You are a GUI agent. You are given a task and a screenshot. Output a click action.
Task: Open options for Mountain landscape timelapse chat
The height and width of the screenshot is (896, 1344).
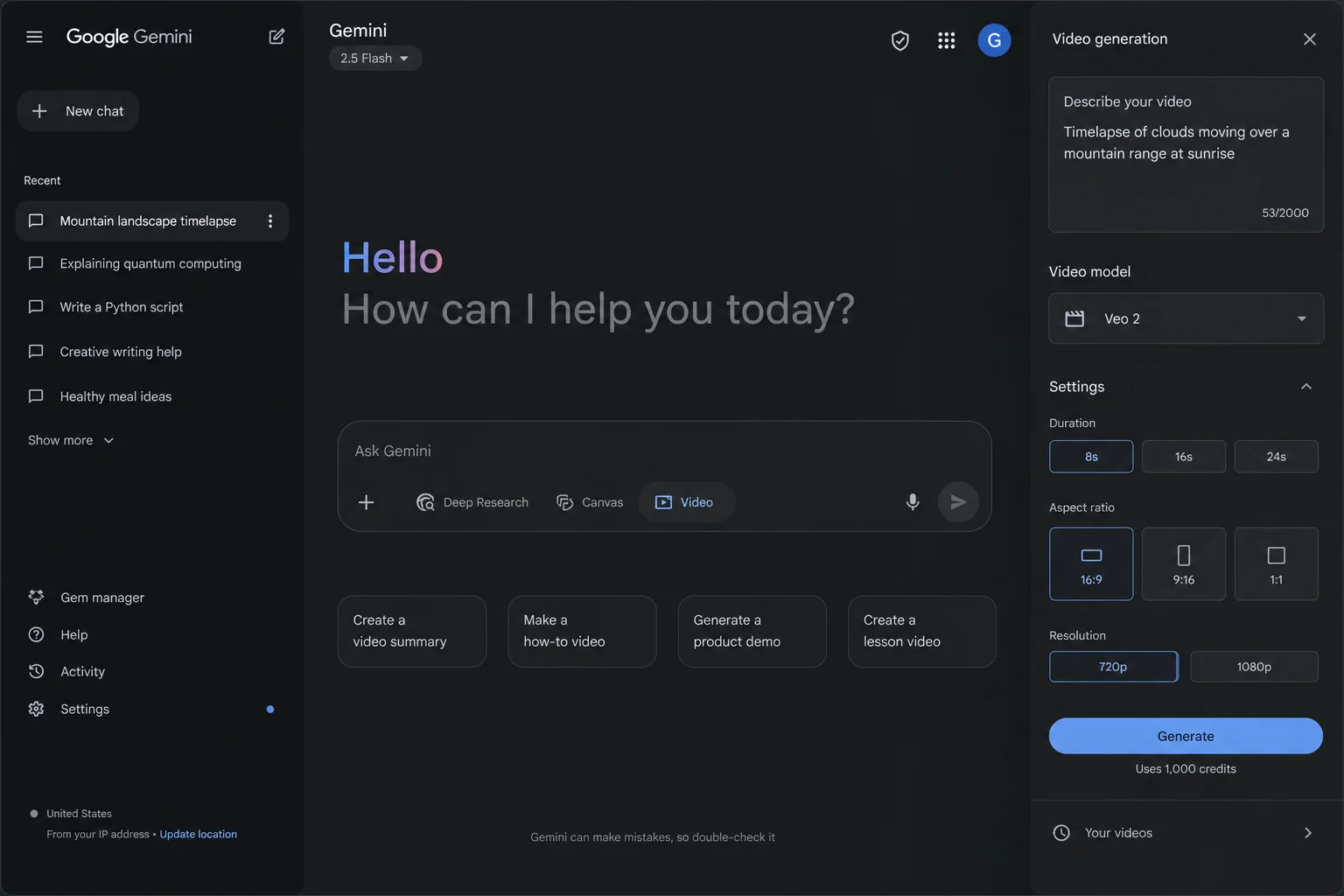click(x=270, y=221)
